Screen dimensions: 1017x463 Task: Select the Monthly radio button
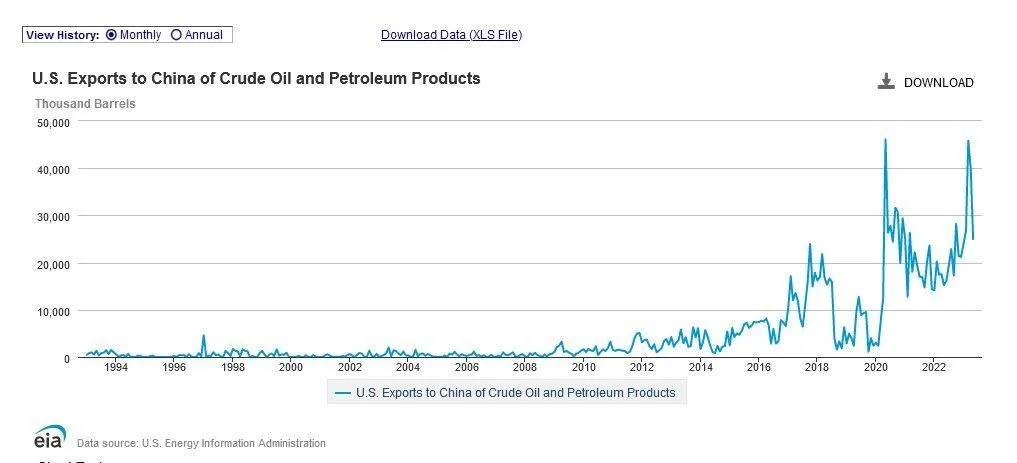coord(111,35)
